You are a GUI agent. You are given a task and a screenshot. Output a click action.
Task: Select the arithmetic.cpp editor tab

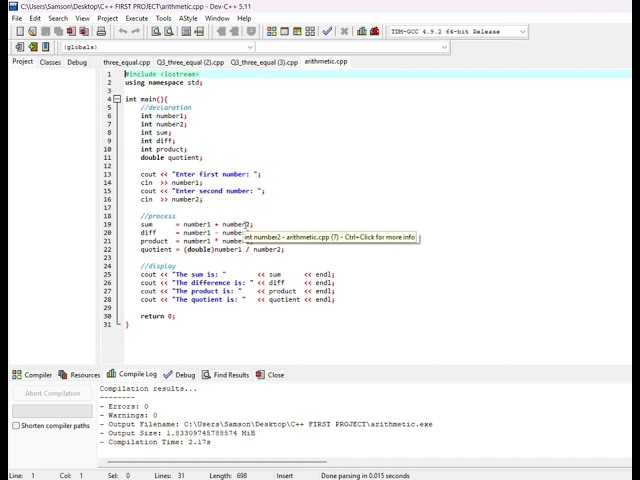(326, 62)
